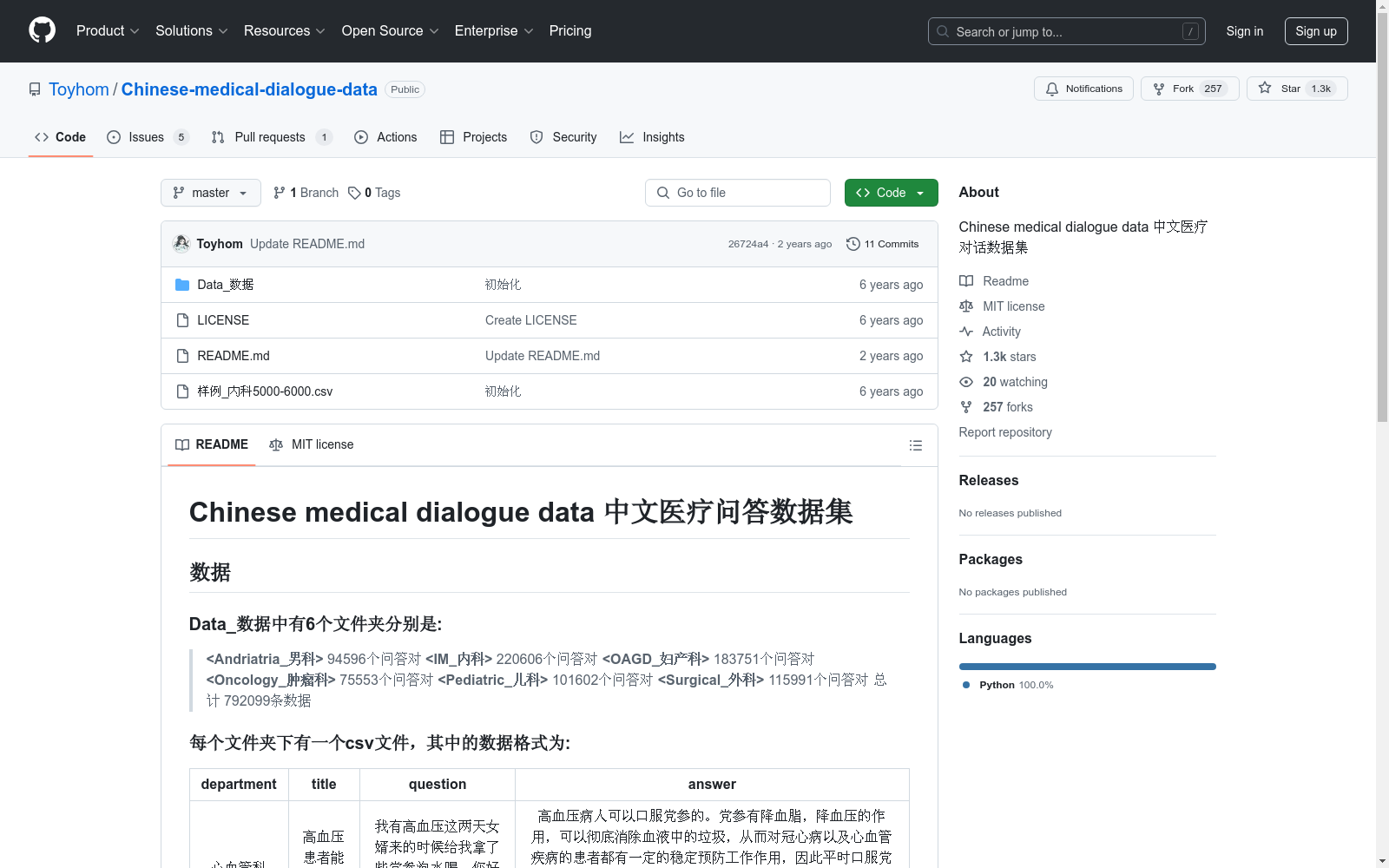Open the Data_数据 folder
The height and width of the screenshot is (868, 1389).
click(224, 284)
